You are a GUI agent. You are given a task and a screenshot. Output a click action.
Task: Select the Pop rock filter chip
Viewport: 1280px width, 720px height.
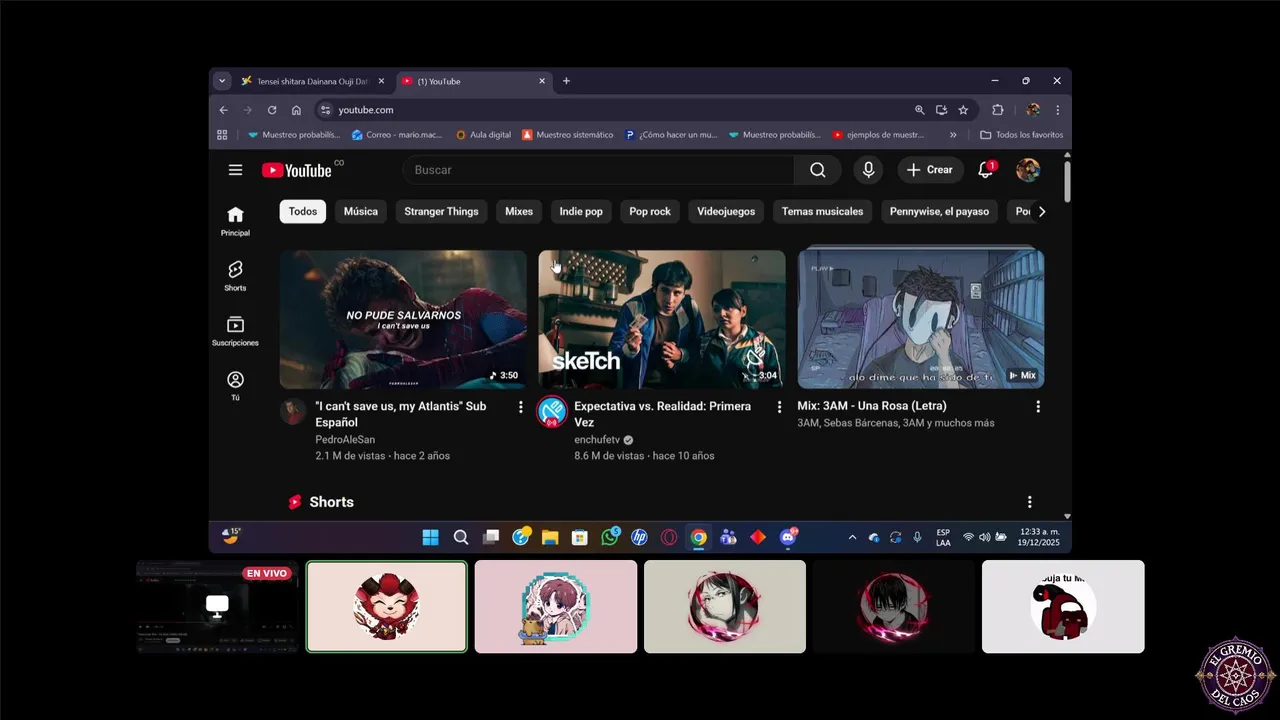[x=650, y=212]
